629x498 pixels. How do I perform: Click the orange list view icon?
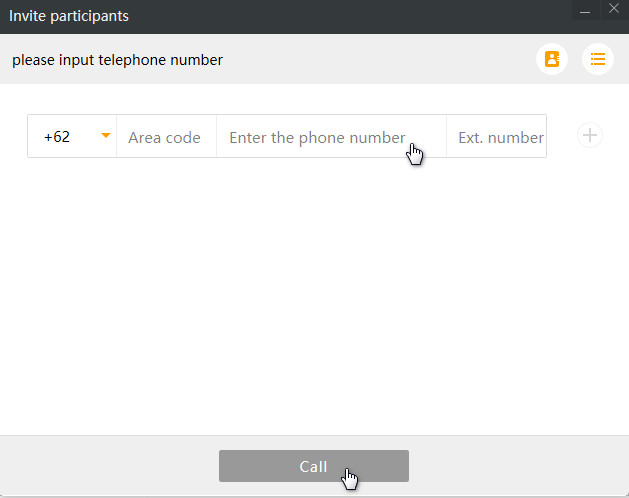pos(598,59)
